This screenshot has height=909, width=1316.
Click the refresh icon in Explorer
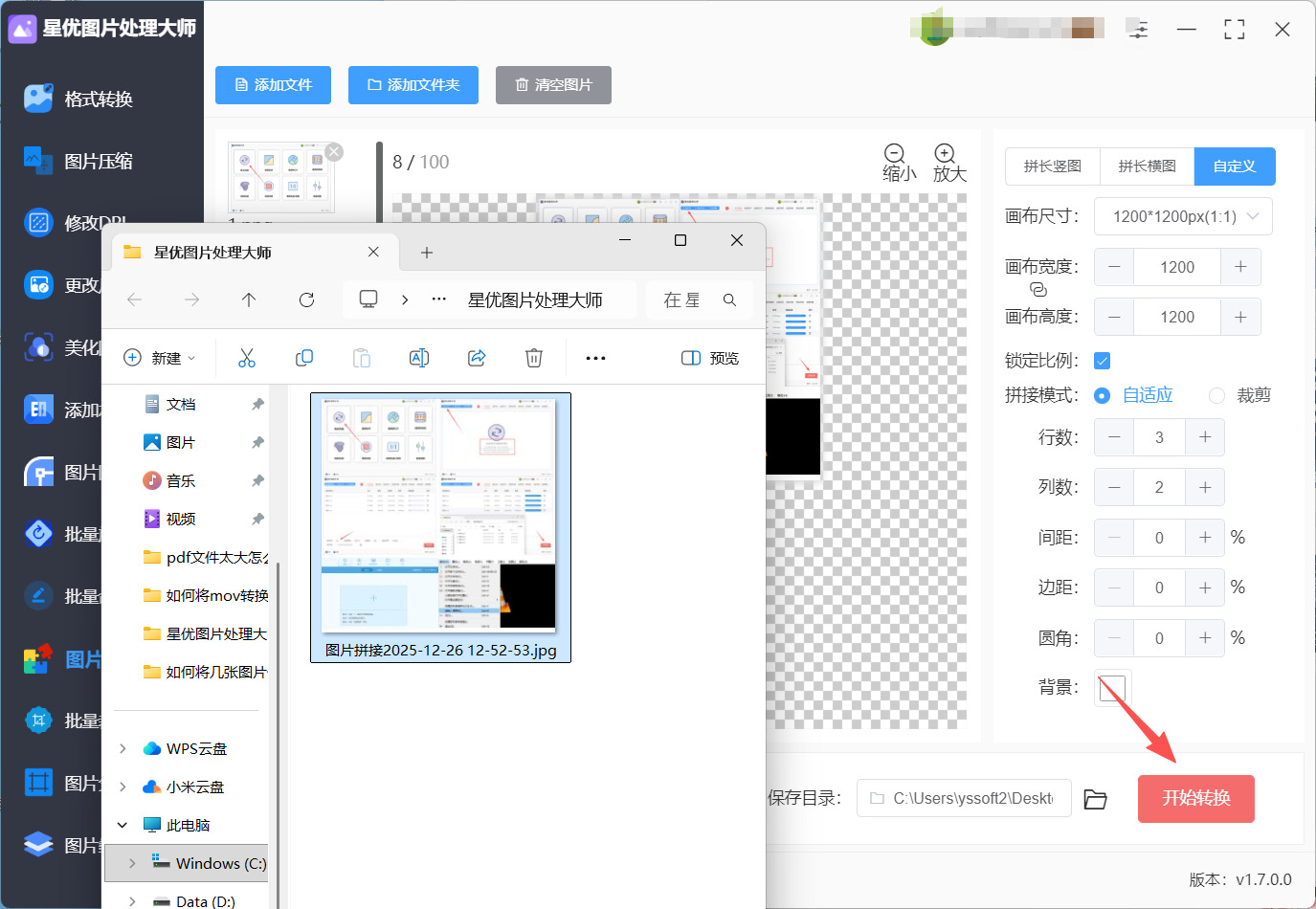[x=306, y=300]
